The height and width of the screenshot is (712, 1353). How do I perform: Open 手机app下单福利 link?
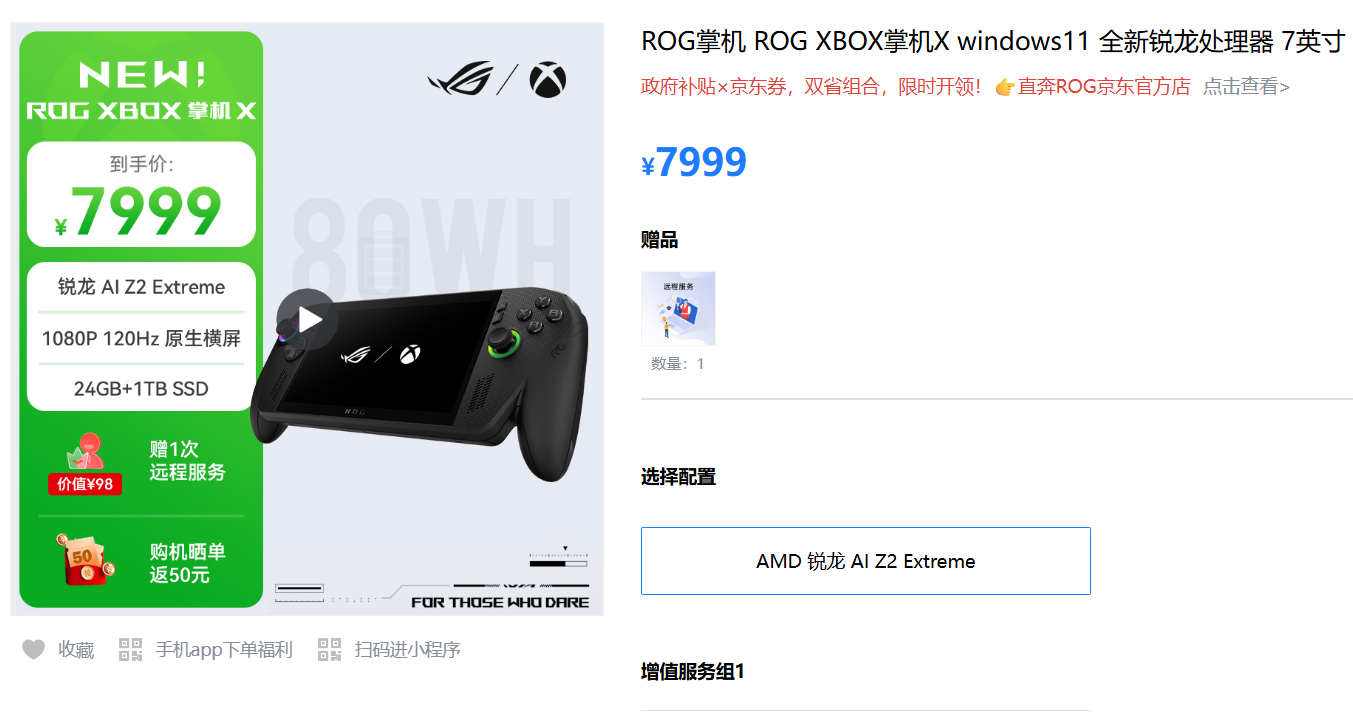pos(224,650)
